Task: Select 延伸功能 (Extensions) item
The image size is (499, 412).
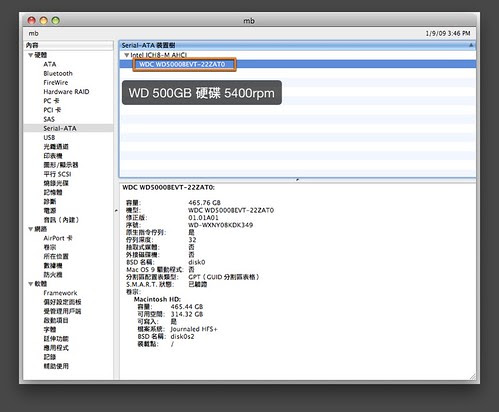Action: click(x=56, y=339)
